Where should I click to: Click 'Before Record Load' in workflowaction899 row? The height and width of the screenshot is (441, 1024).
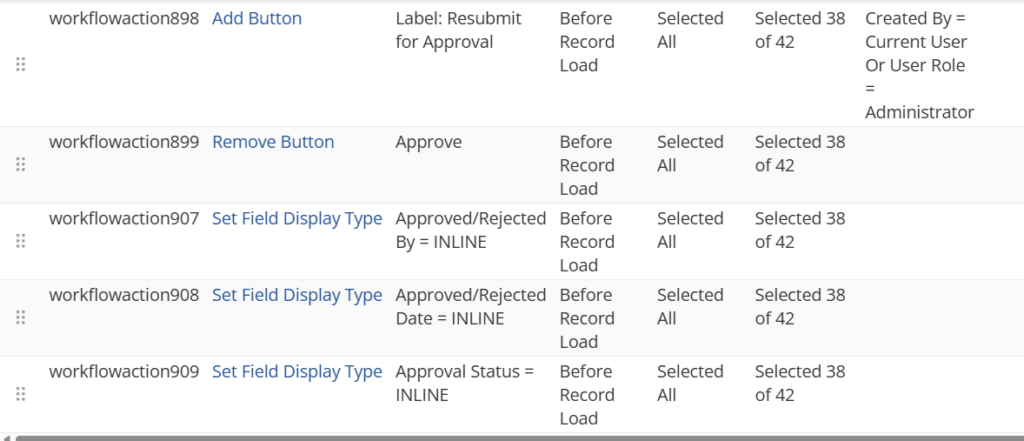(x=587, y=165)
